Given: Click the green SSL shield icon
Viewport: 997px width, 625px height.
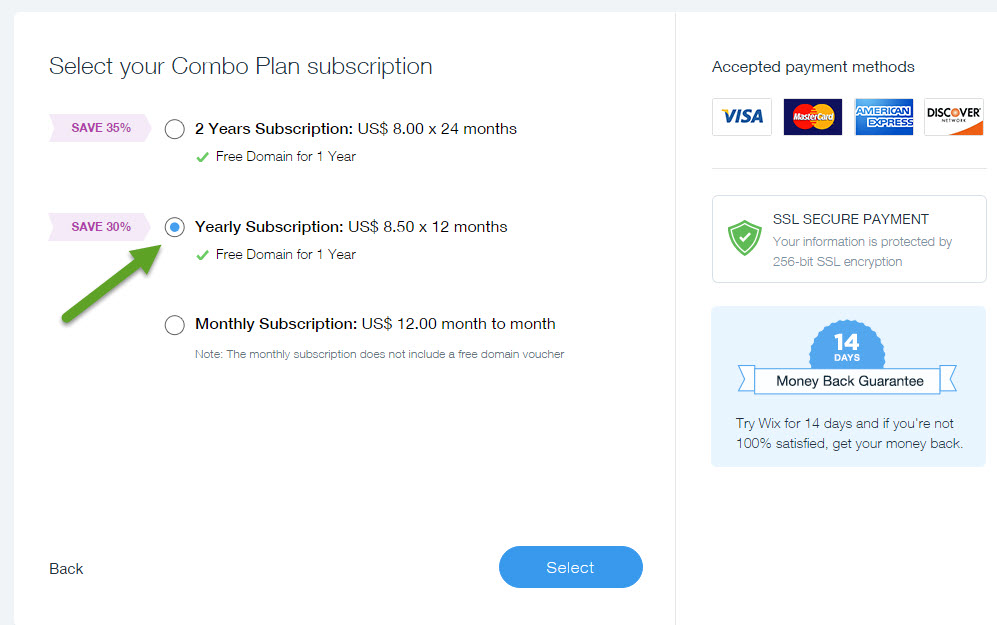Looking at the screenshot, I should 745,238.
